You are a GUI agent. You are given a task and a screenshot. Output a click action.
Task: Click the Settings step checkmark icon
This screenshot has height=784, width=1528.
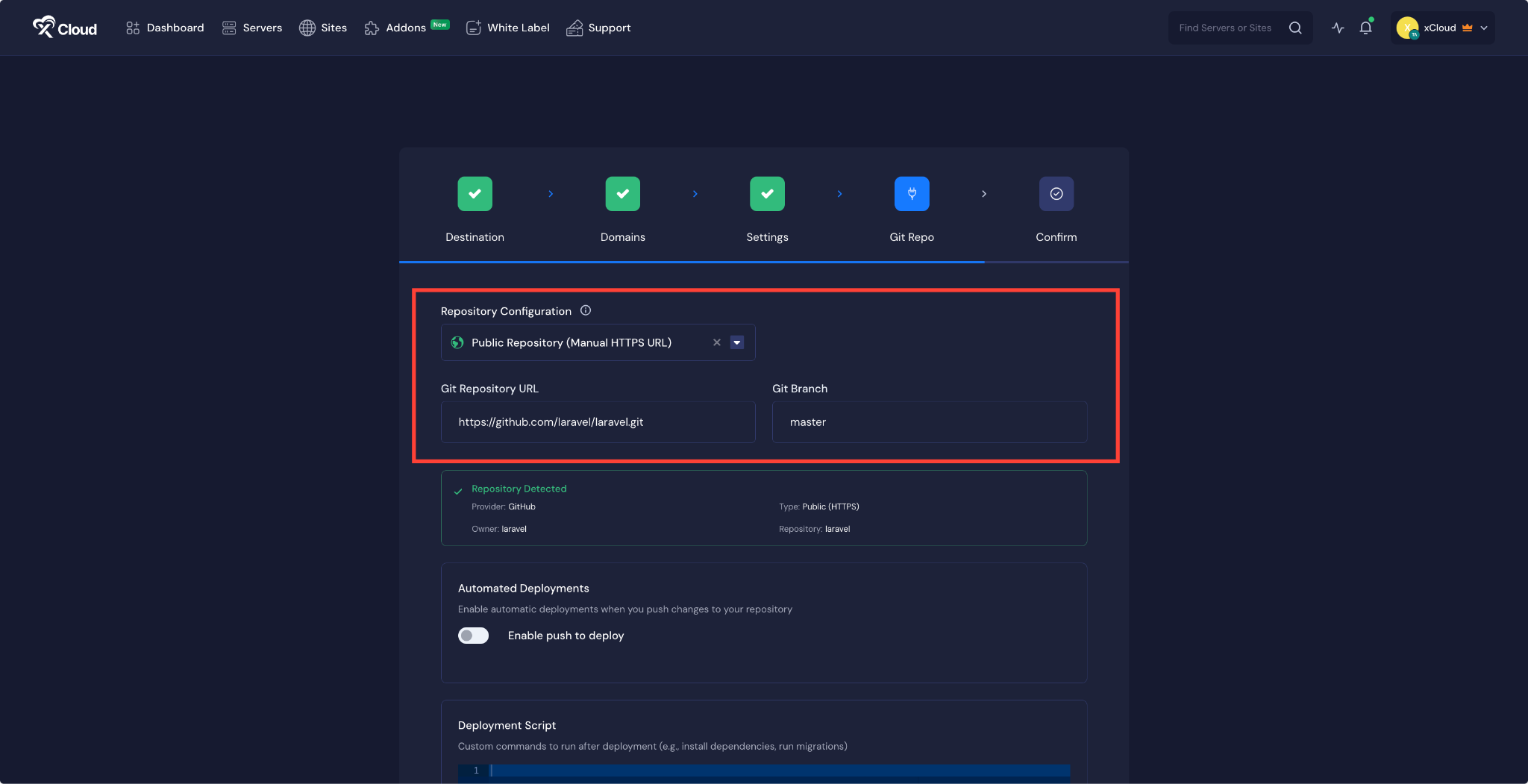(x=768, y=193)
